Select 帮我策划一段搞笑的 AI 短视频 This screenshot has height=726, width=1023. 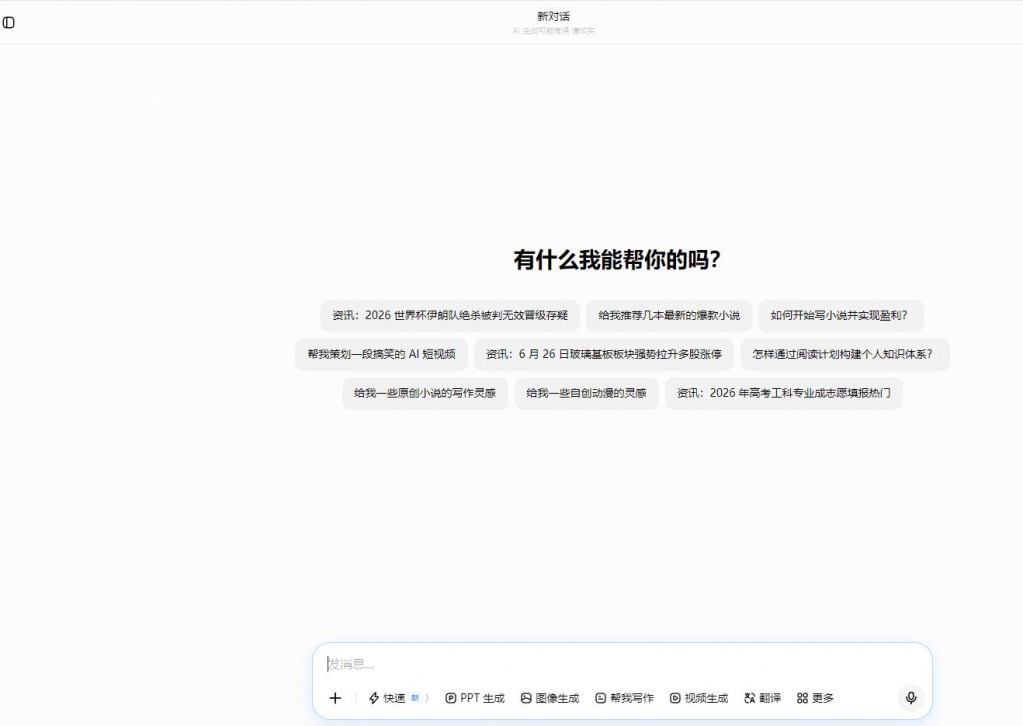[x=381, y=354]
